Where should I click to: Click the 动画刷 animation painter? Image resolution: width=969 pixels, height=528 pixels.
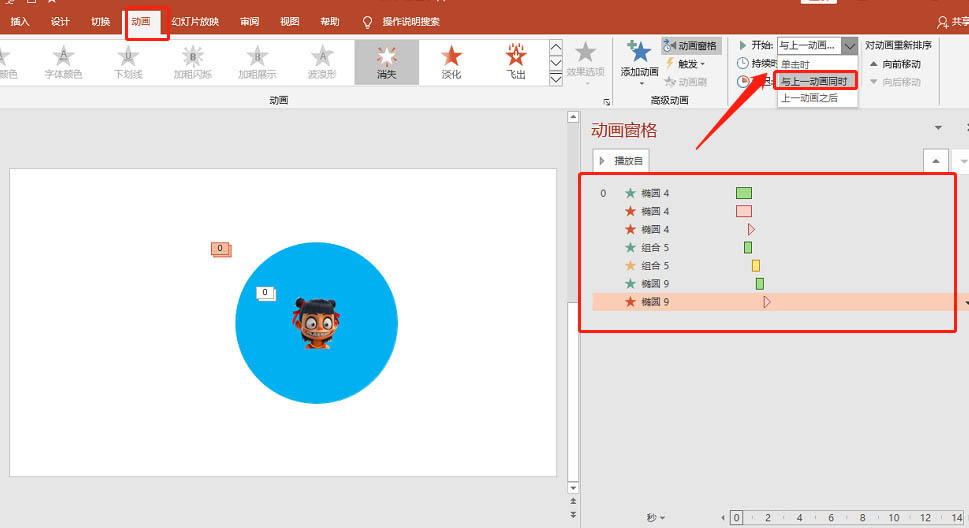click(x=685, y=82)
